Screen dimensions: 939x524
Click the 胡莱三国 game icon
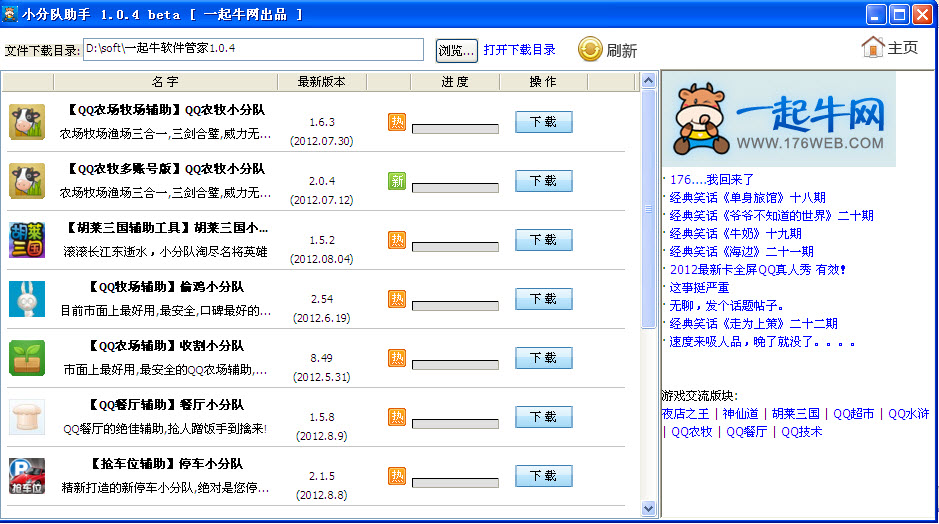27,240
